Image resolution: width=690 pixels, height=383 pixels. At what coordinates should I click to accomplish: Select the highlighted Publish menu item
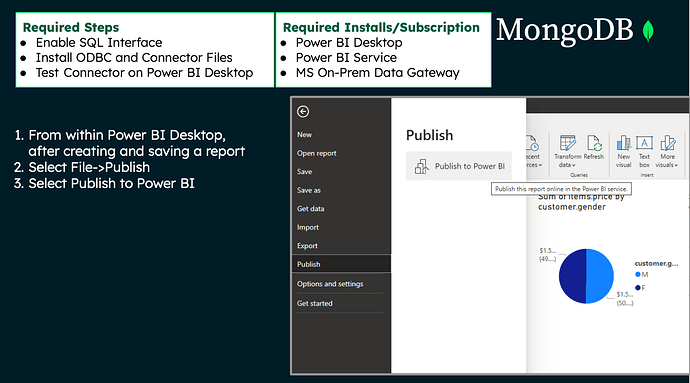[x=341, y=264]
